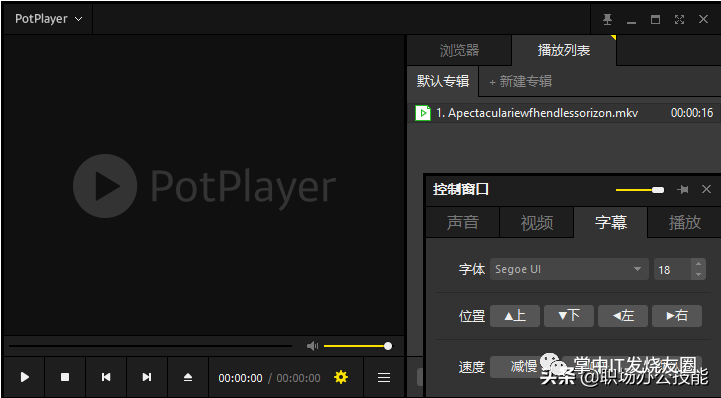Increase subtitle font size with up arrow
Image resolution: width=721 pixels, height=398 pixels.
698,264
